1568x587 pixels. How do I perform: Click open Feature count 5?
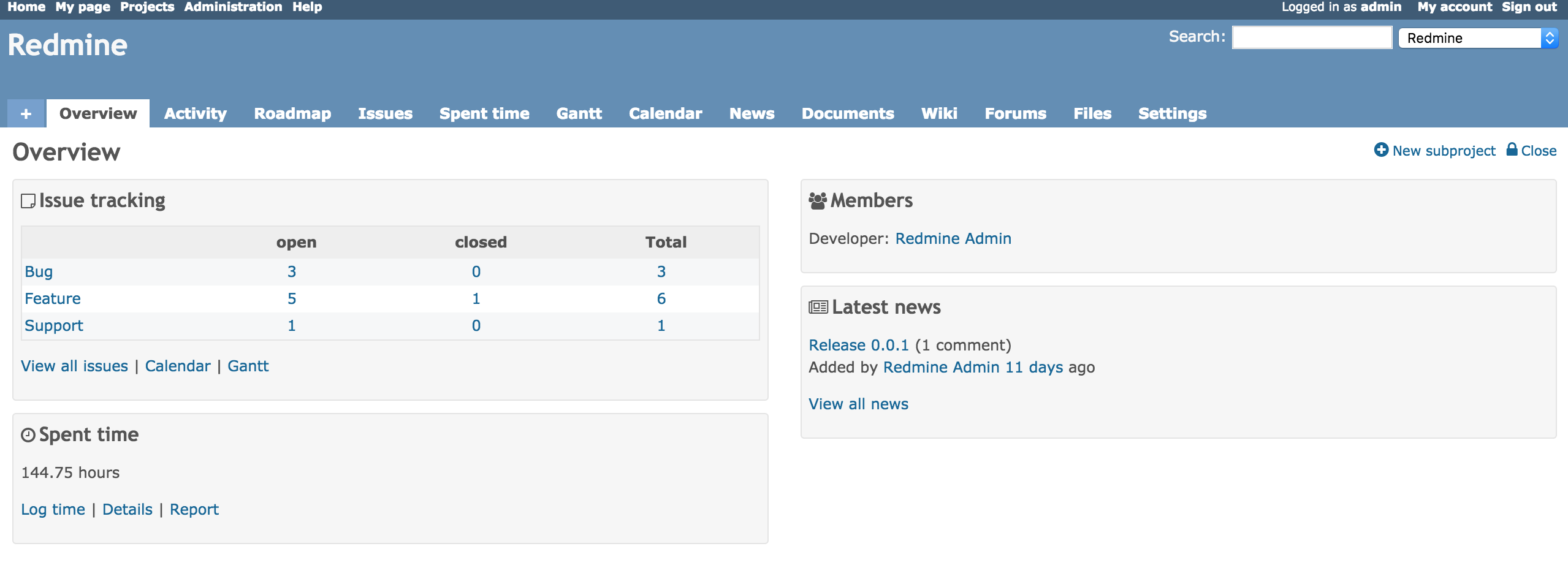292,298
